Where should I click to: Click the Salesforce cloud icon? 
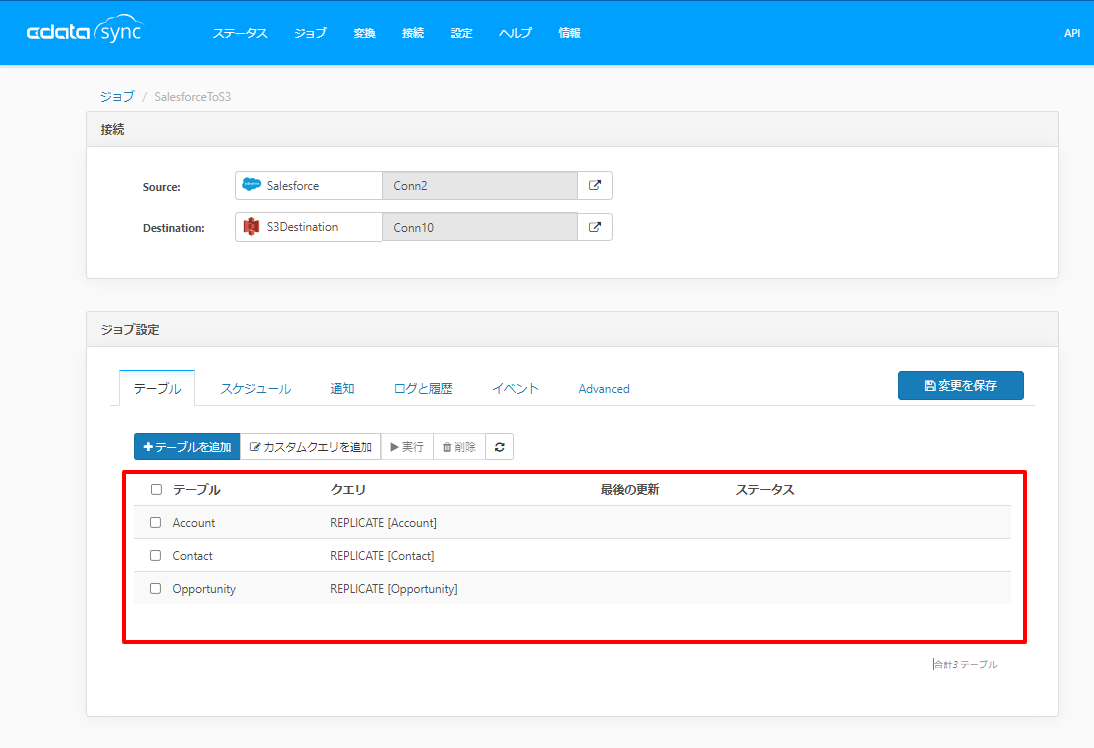[251, 185]
